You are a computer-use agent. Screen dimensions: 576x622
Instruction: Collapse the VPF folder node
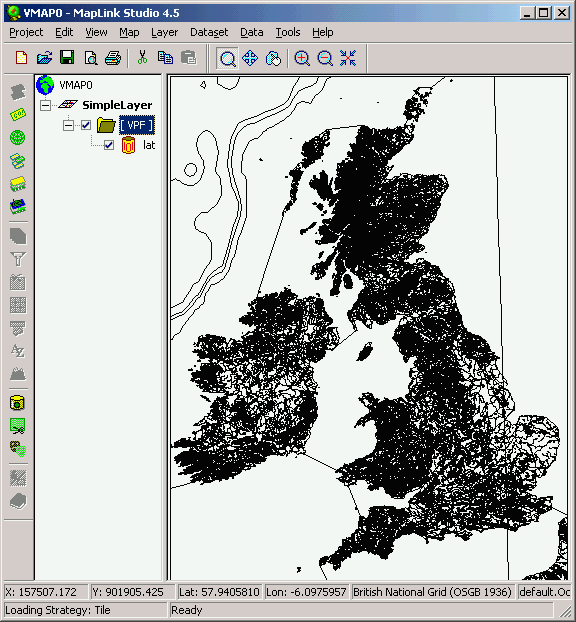[68, 125]
